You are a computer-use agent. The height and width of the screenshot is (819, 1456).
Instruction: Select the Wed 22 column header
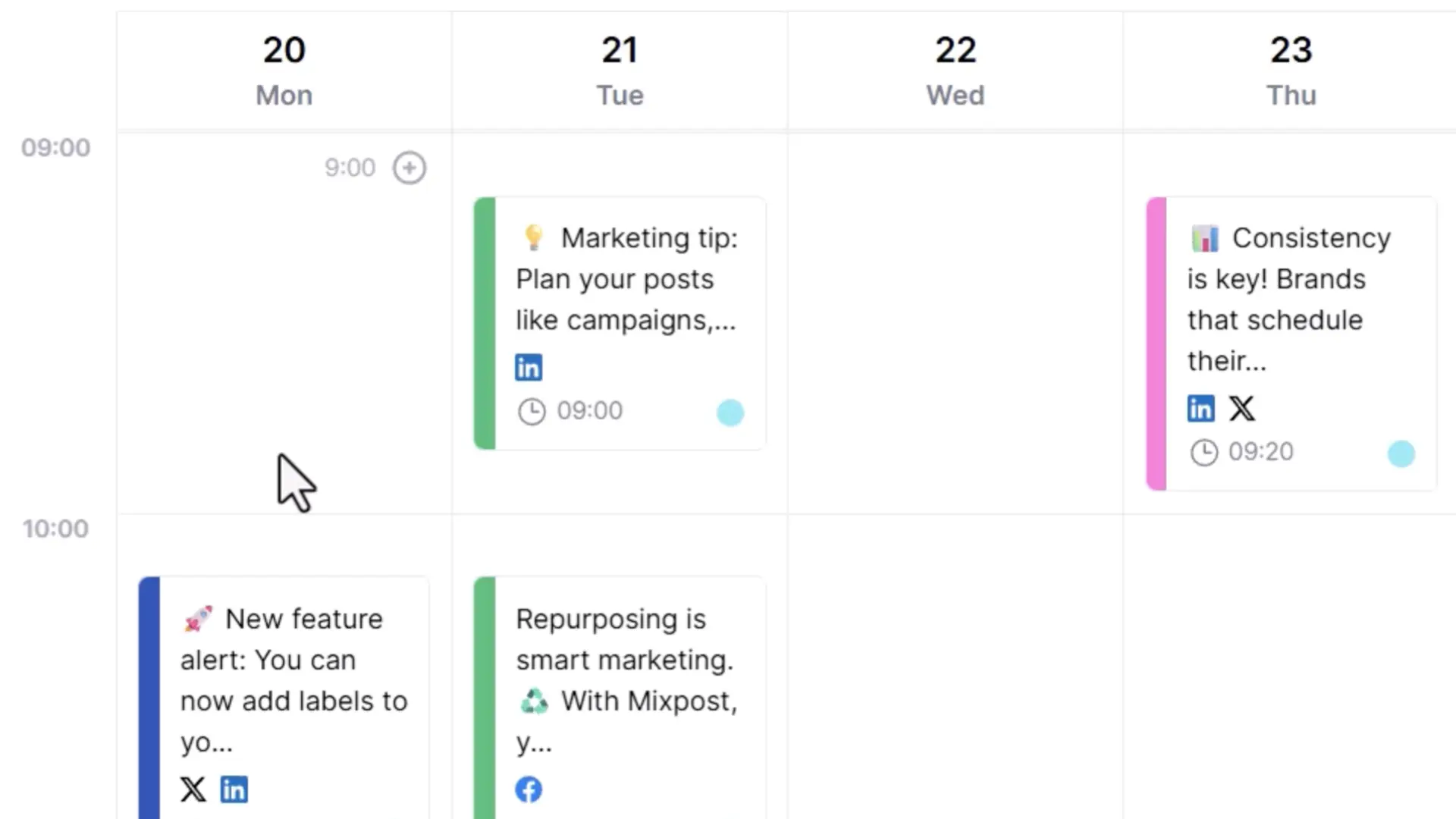955,68
